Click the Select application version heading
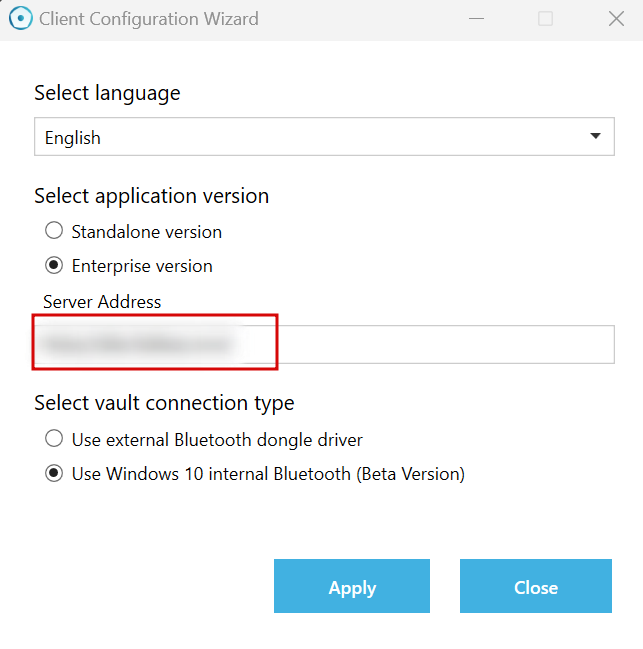The width and height of the screenshot is (643, 649). [x=151, y=196]
